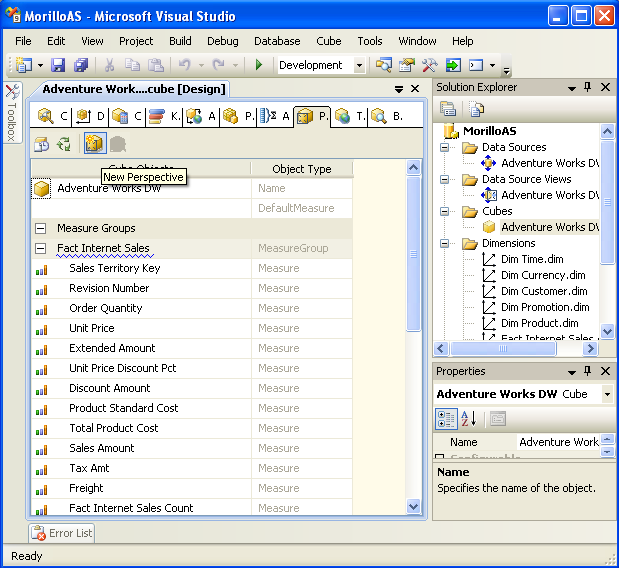
Task: Click the New Perspective cube icon
Action: coord(95,144)
